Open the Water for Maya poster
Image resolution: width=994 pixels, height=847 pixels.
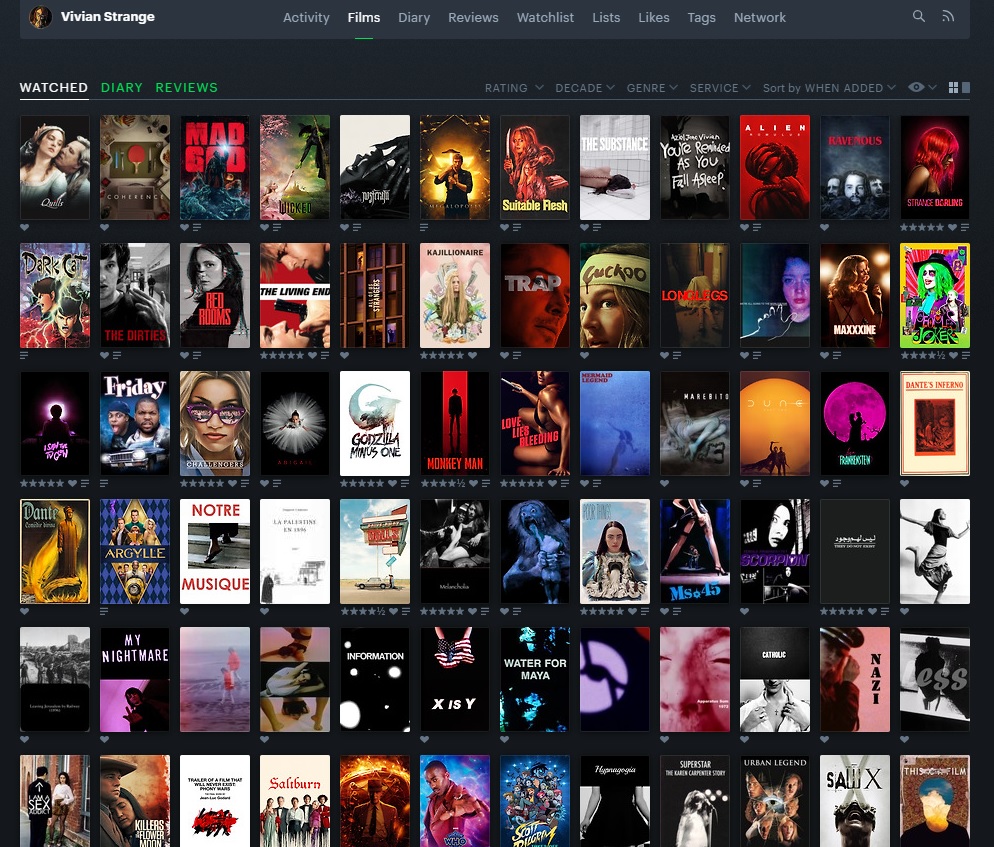point(534,680)
